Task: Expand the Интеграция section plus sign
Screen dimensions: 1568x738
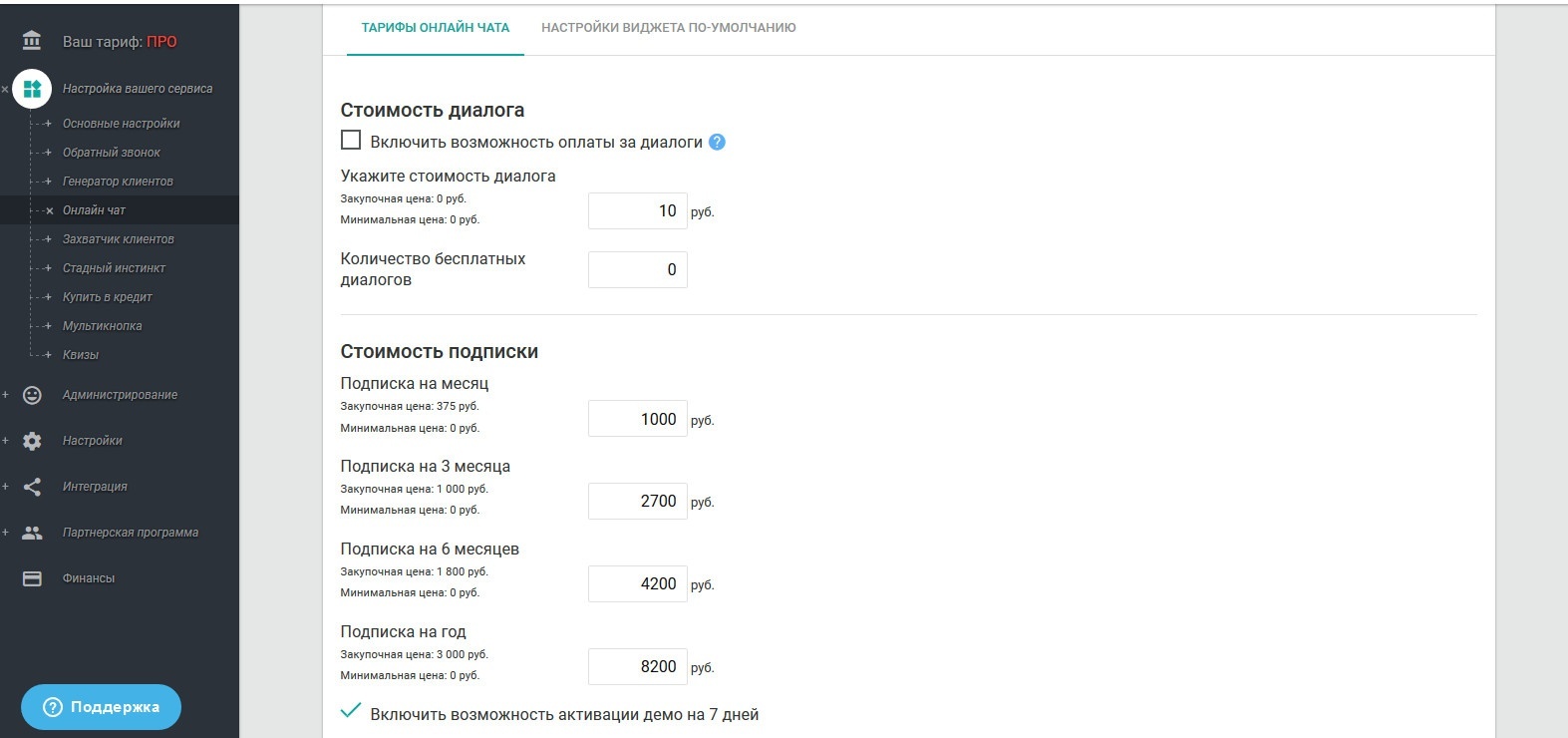Action: [5, 487]
